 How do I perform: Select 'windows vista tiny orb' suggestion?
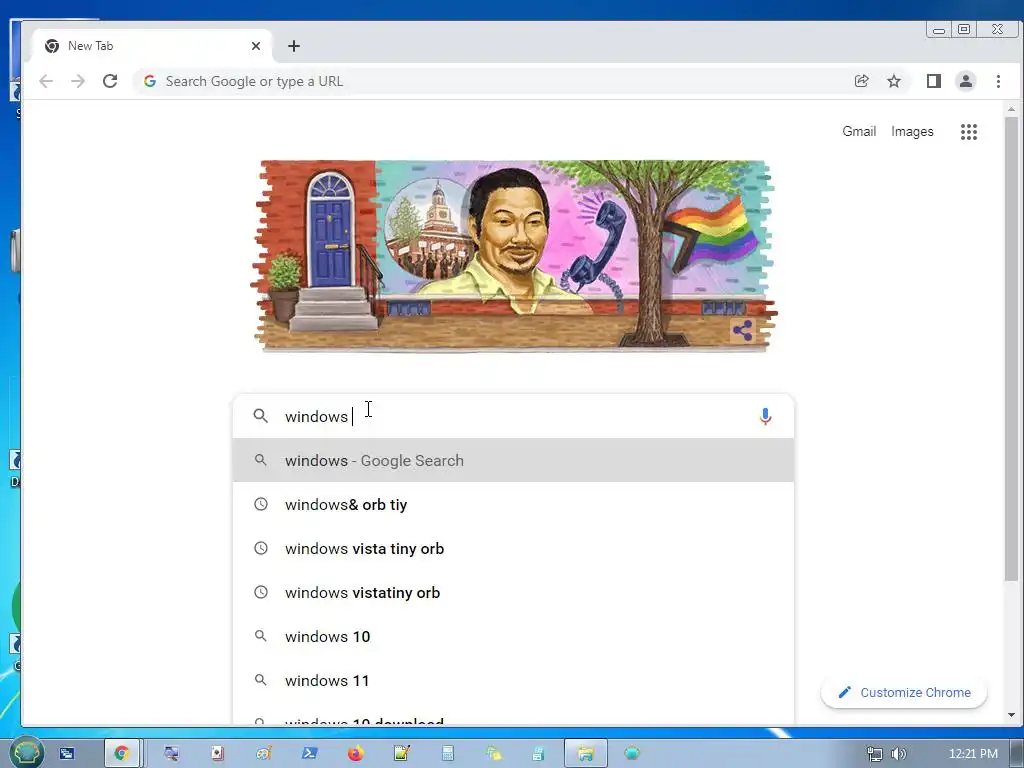(x=513, y=549)
